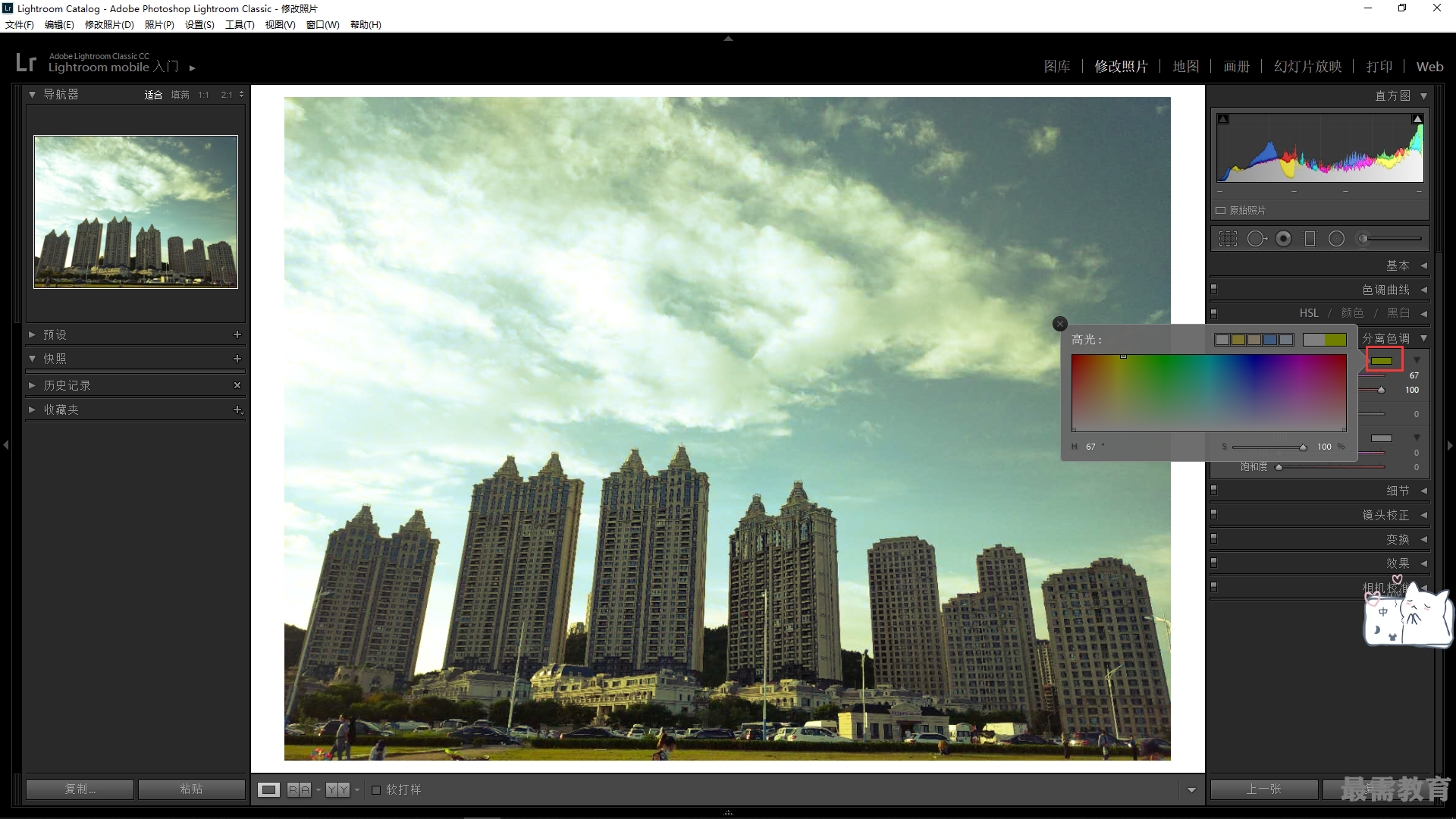Collapse the Snapshots panel
This screenshot has height=819, width=1456.
(x=32, y=359)
